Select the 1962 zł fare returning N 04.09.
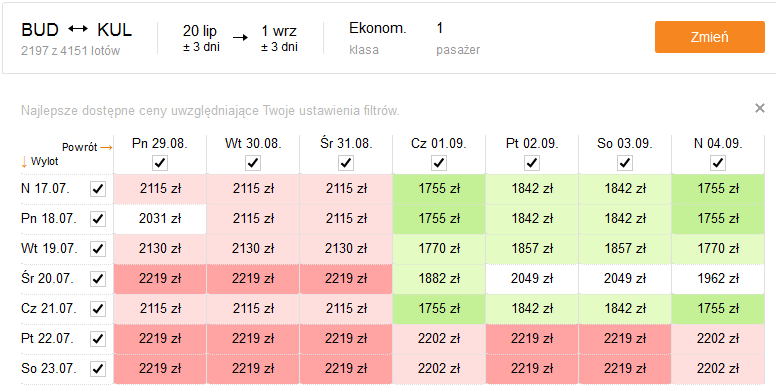Viewport: 776px width, 387px height. [718, 279]
